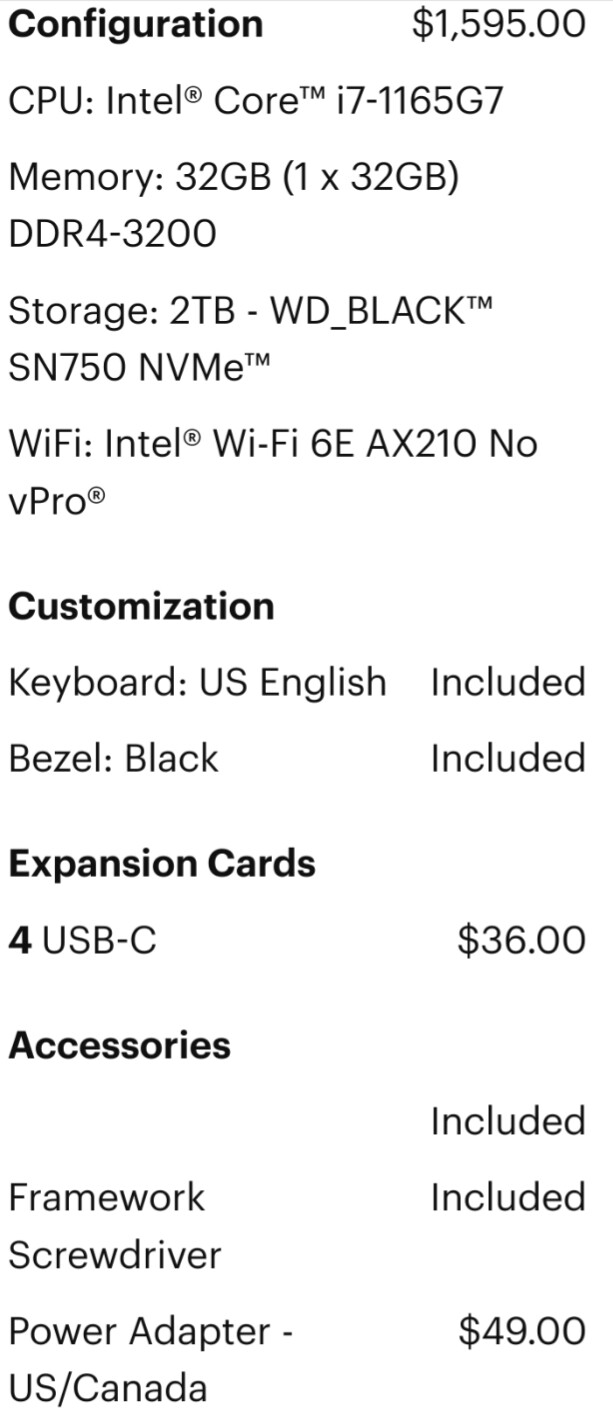Select the Power Adapter - US/Canada item
The width and height of the screenshot is (613, 1415).
tap(149, 1360)
